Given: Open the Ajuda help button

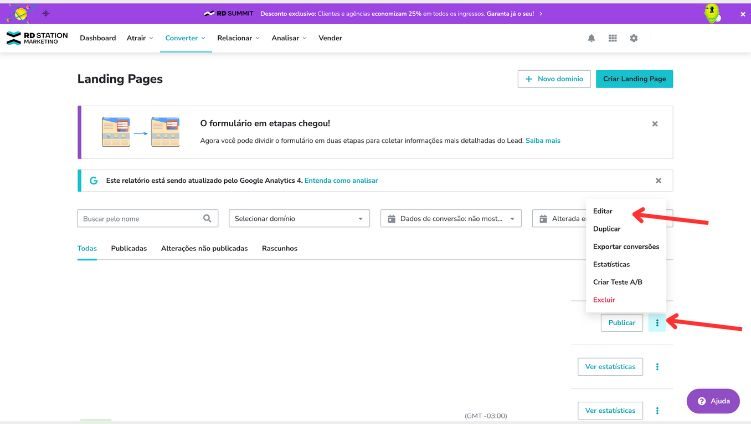Looking at the screenshot, I should coord(713,401).
